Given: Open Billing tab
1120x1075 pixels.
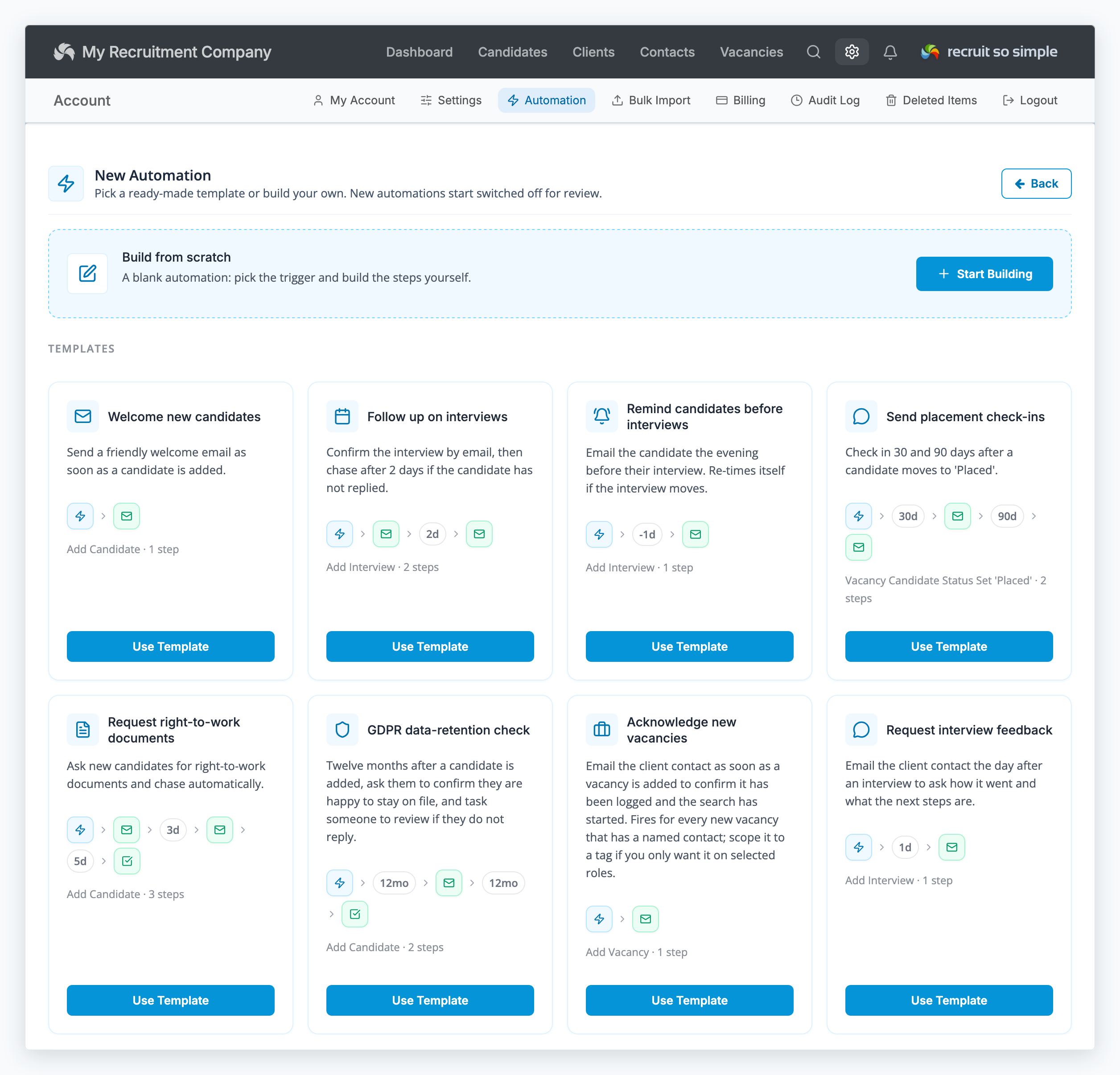Looking at the screenshot, I should (x=741, y=101).
